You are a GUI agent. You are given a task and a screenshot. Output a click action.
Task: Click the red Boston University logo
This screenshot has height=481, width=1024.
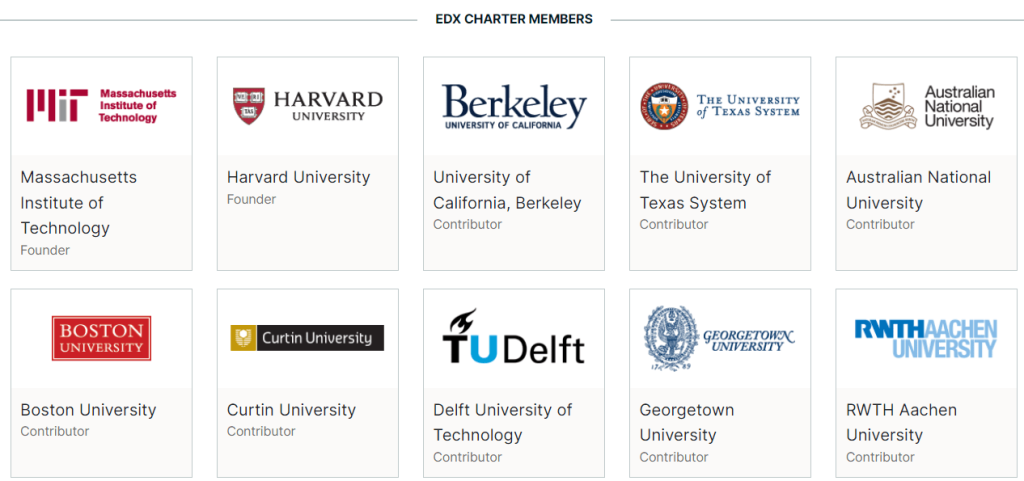click(101, 338)
